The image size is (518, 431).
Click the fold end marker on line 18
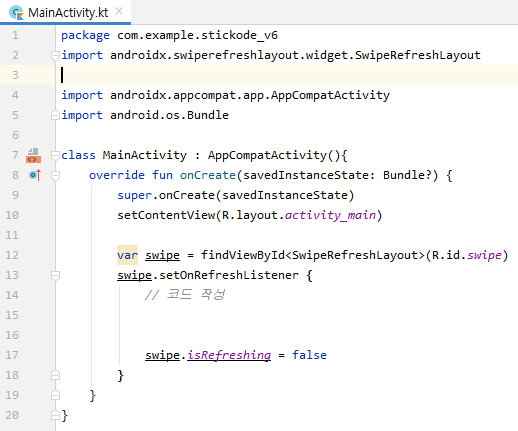55,375
